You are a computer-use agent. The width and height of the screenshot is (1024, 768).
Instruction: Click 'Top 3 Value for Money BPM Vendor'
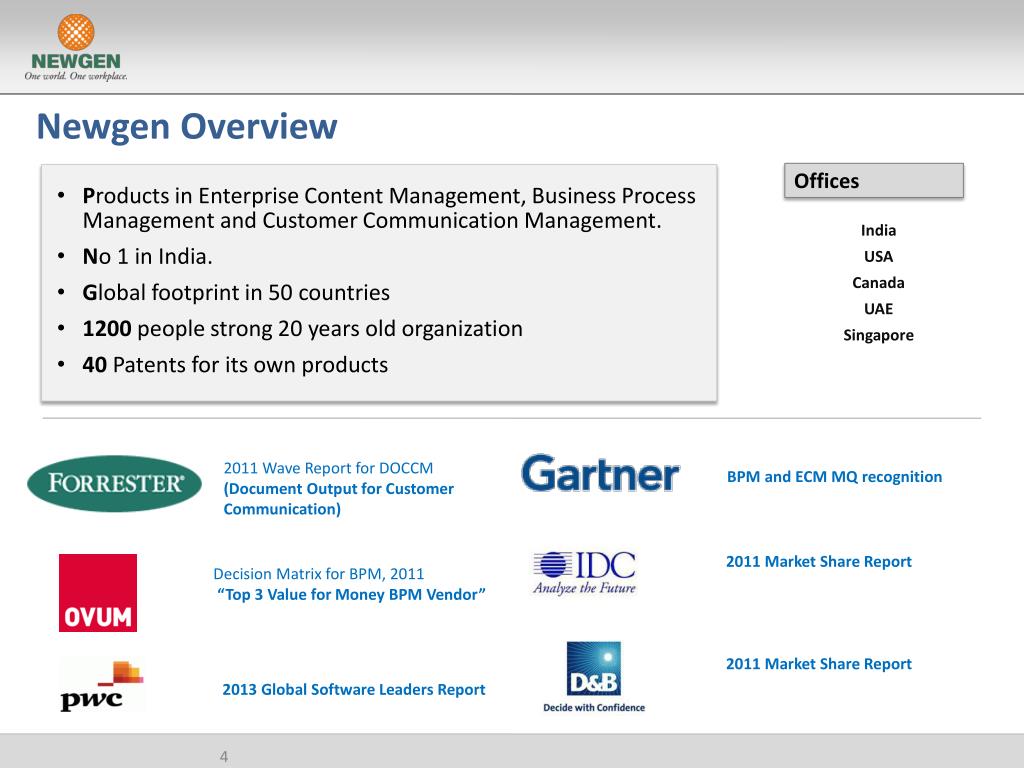351,594
